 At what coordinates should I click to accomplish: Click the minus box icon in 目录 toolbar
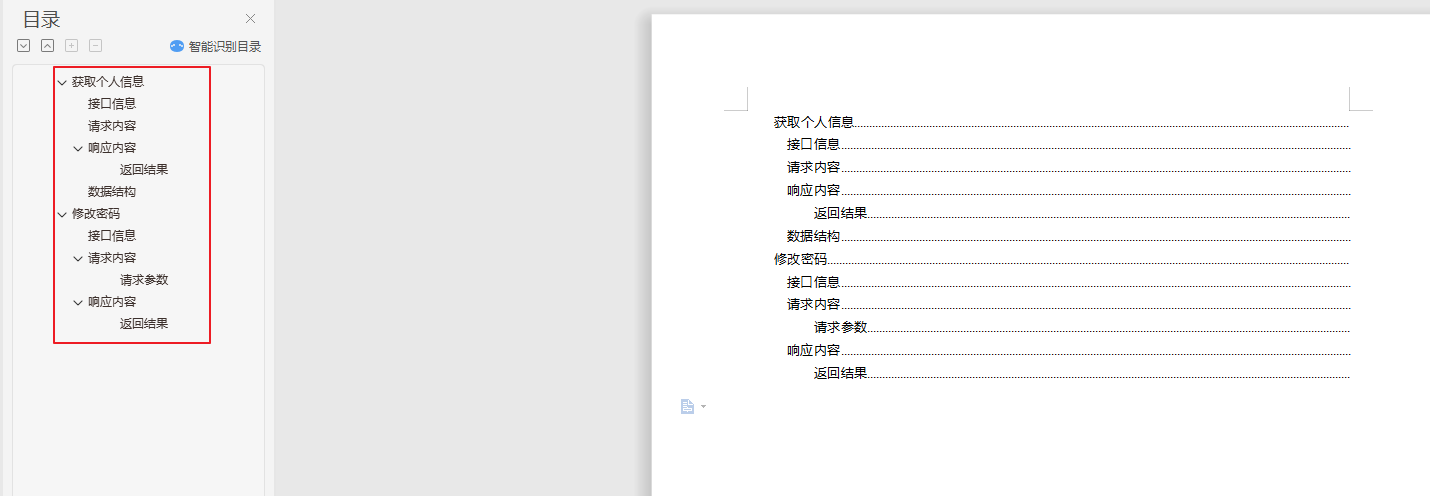coord(95,46)
